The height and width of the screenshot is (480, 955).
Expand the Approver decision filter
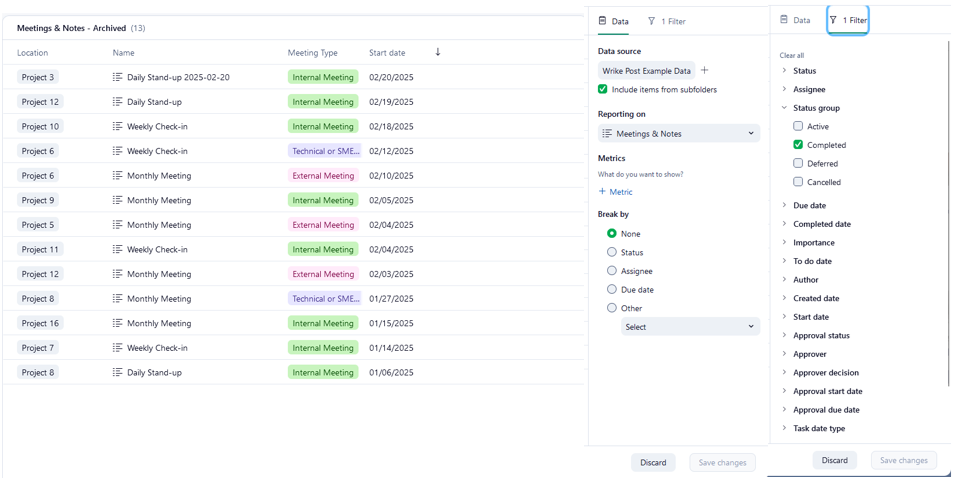pyautogui.click(x=784, y=373)
